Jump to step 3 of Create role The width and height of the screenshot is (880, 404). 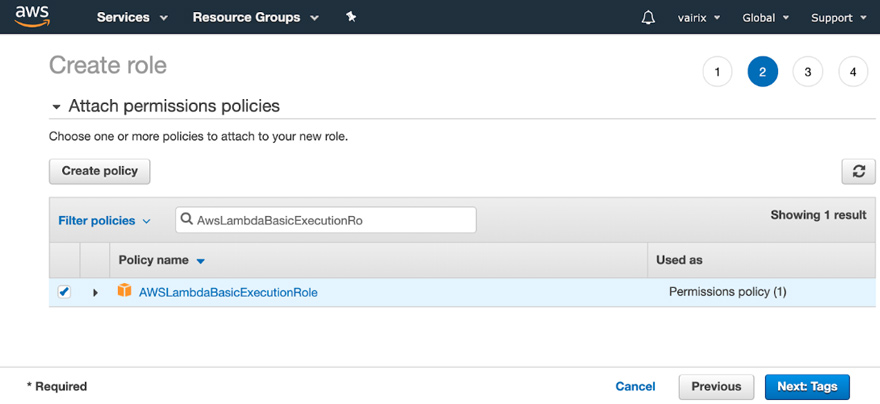coord(808,72)
